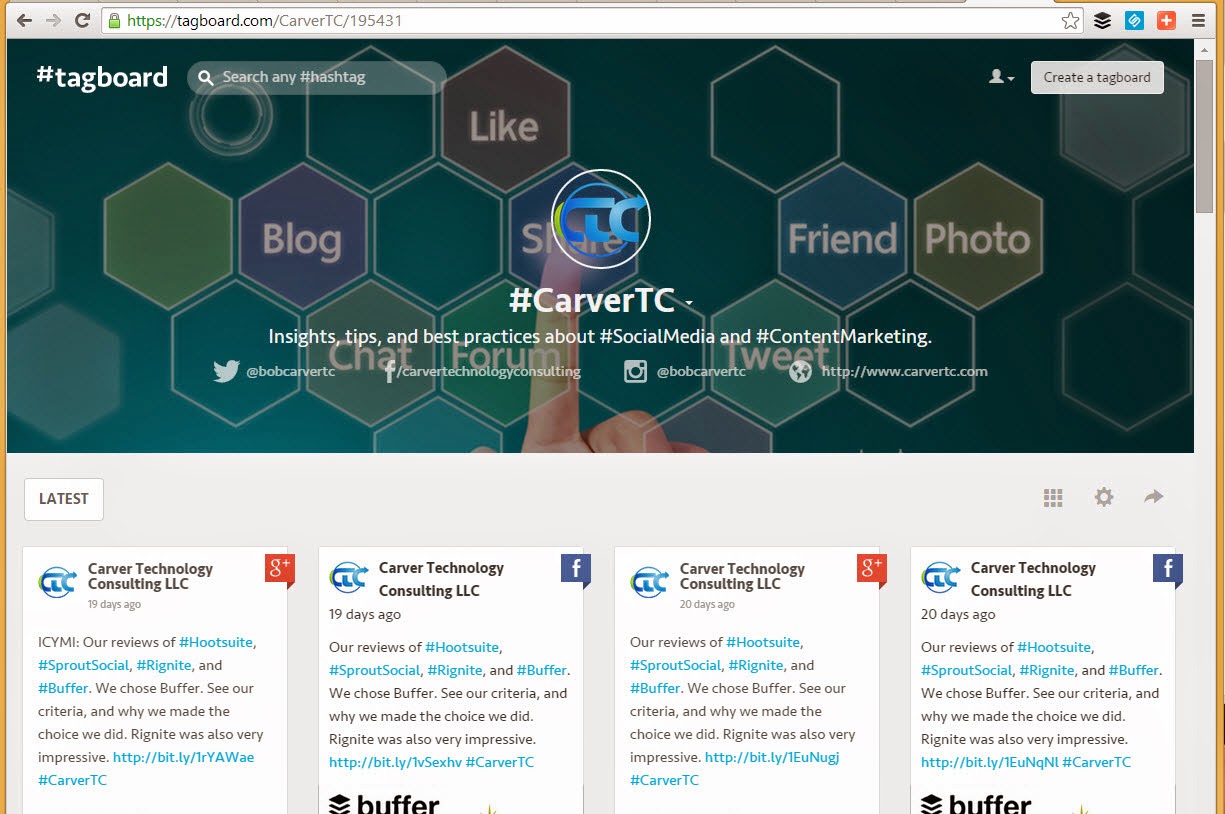Click the Search any #hashtag field
The image size is (1225, 814).
[317, 77]
